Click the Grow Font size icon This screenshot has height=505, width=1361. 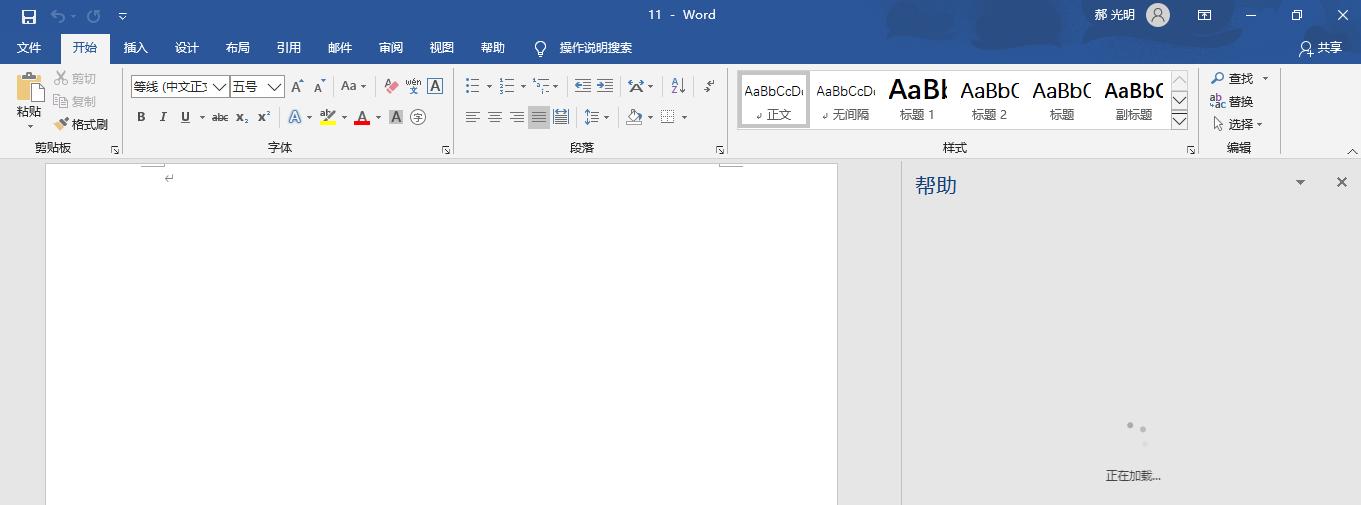297,87
